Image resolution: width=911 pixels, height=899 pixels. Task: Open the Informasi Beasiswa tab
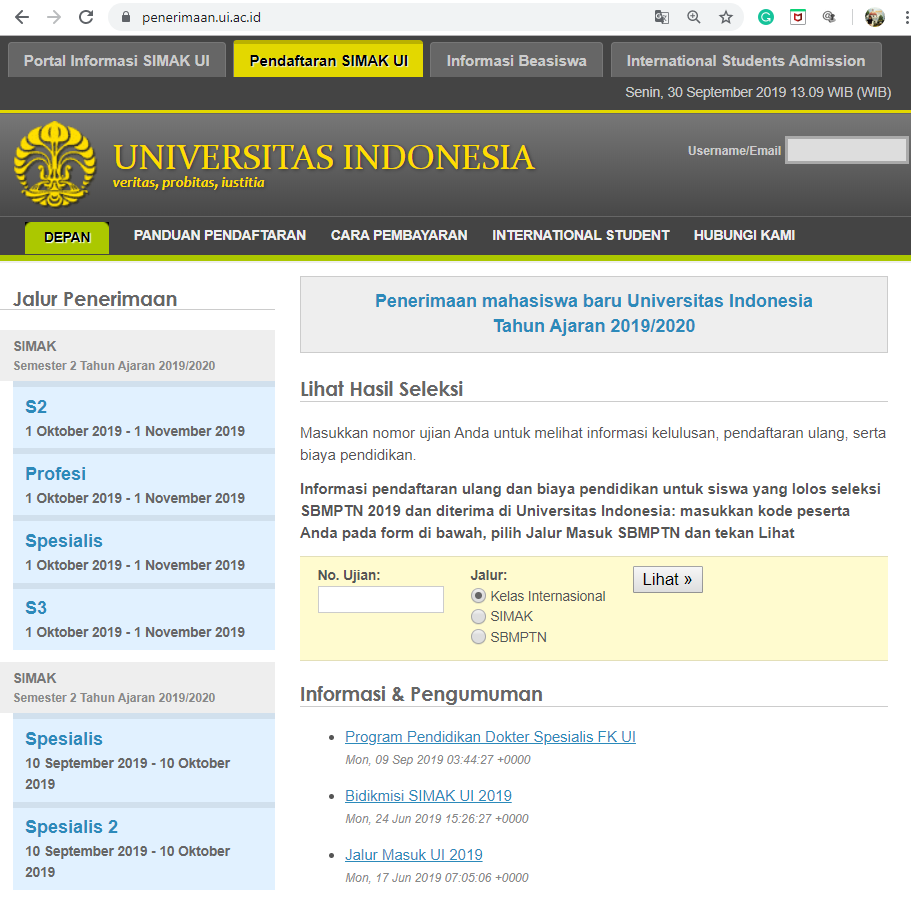coord(516,60)
